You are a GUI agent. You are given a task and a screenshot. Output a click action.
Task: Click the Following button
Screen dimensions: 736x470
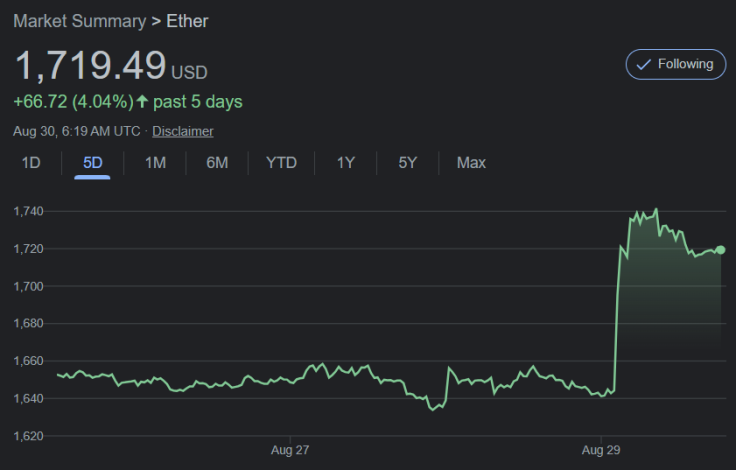click(x=675, y=64)
